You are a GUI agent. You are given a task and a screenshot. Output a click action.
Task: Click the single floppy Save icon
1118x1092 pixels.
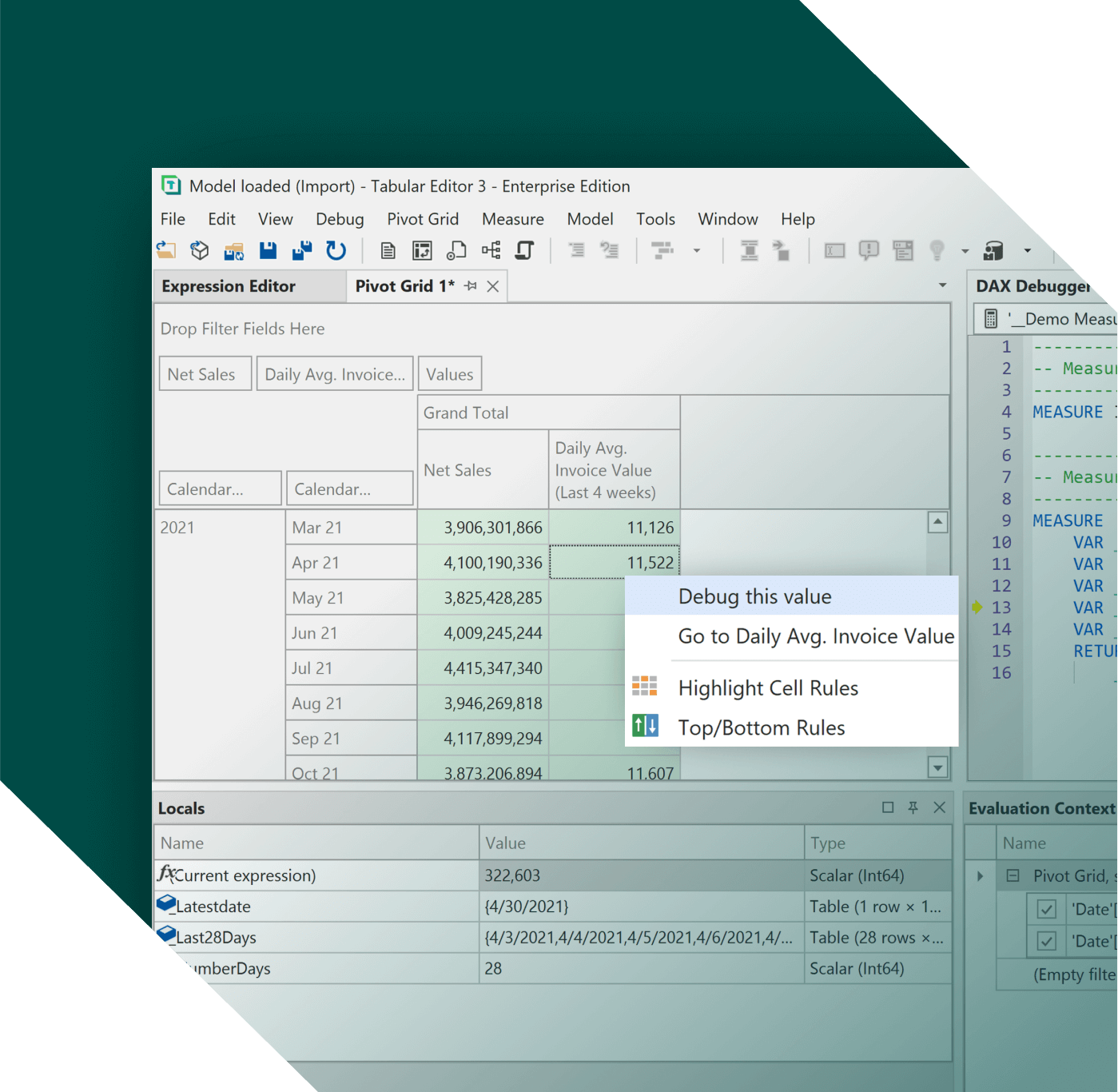268,251
